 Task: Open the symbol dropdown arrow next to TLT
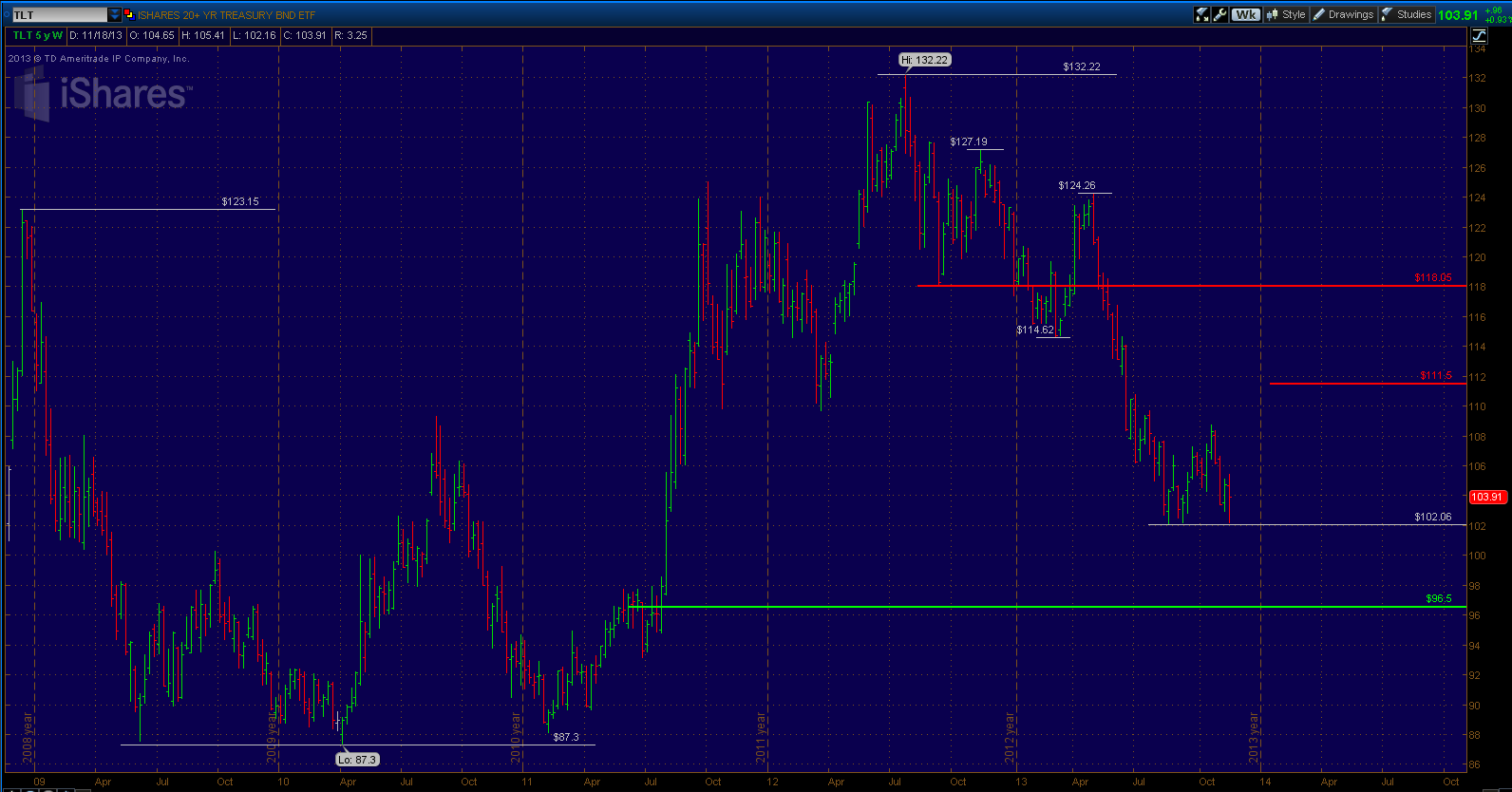point(115,15)
